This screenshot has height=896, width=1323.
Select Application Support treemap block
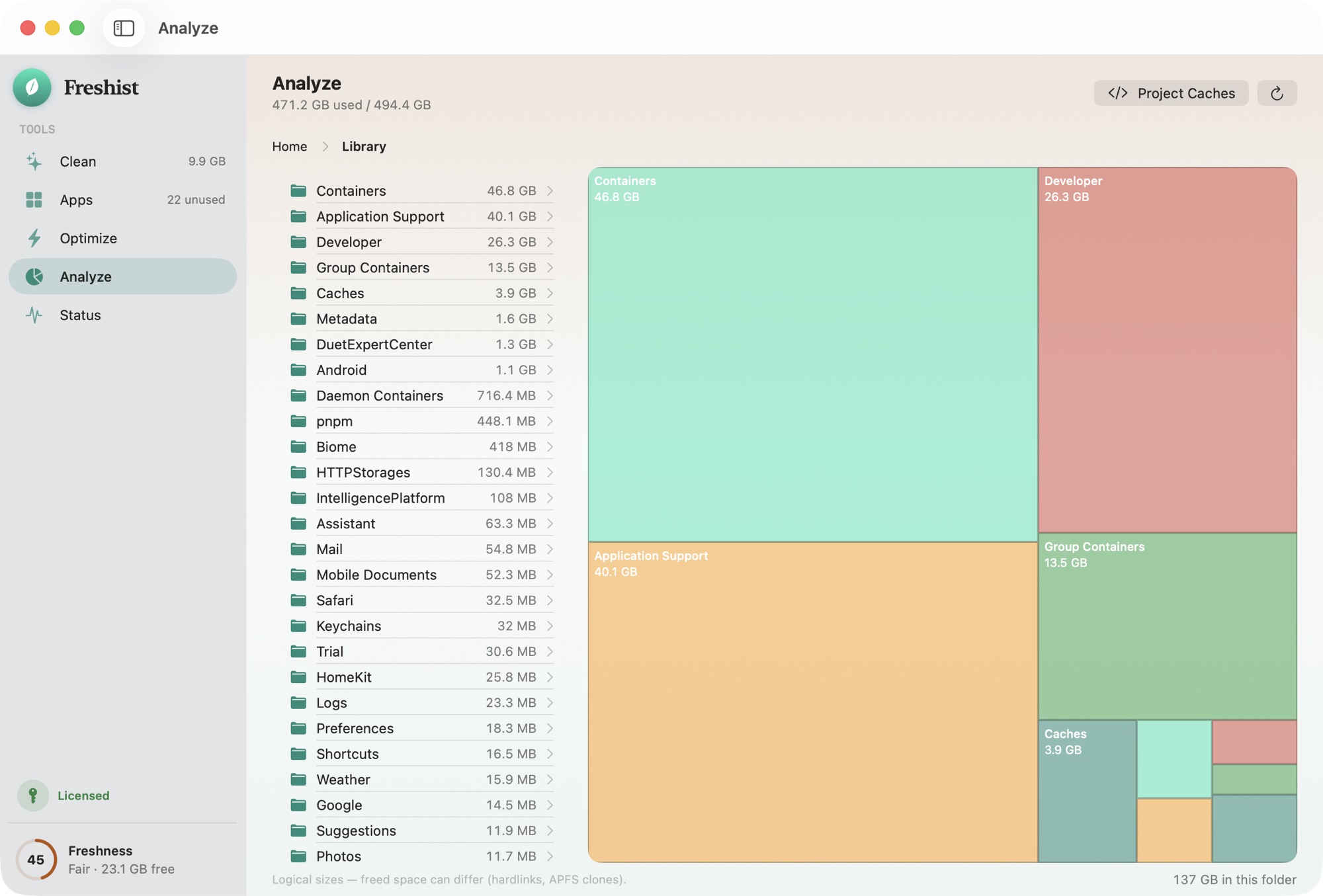[812, 702]
